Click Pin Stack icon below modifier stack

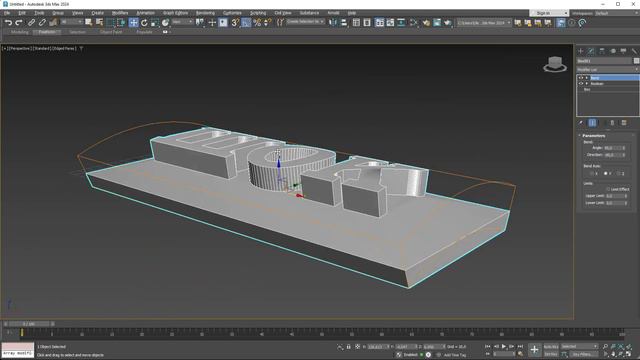tap(581, 123)
